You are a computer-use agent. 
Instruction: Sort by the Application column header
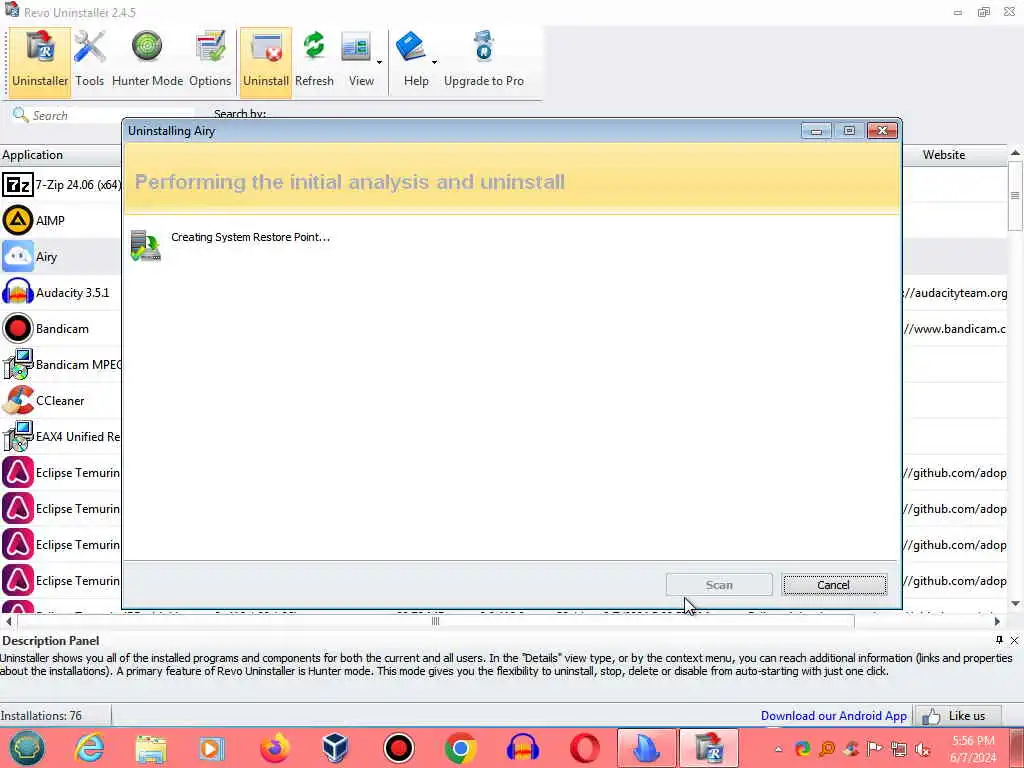(61, 155)
